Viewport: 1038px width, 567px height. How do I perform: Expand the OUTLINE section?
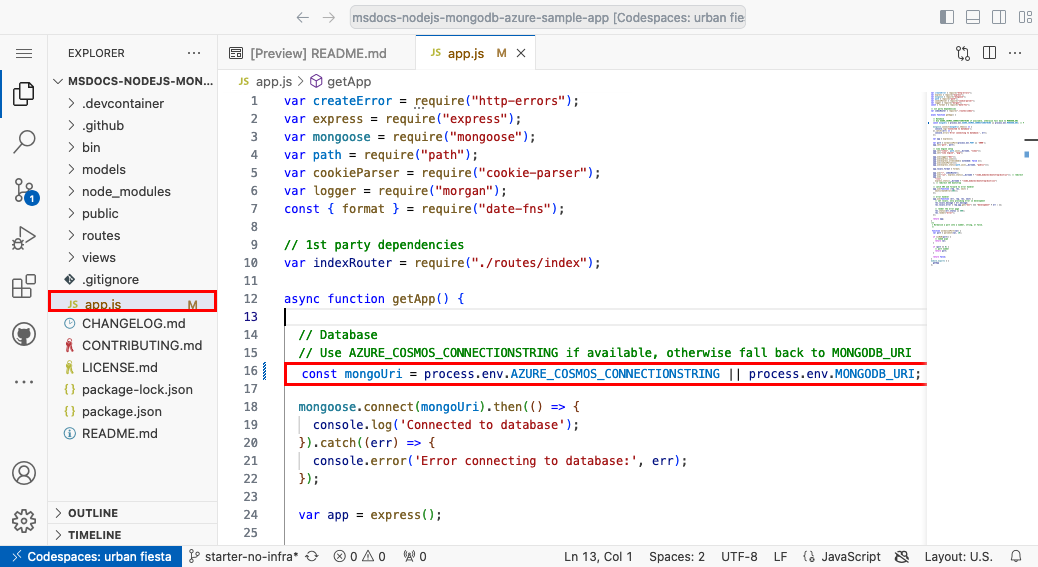(x=93, y=513)
